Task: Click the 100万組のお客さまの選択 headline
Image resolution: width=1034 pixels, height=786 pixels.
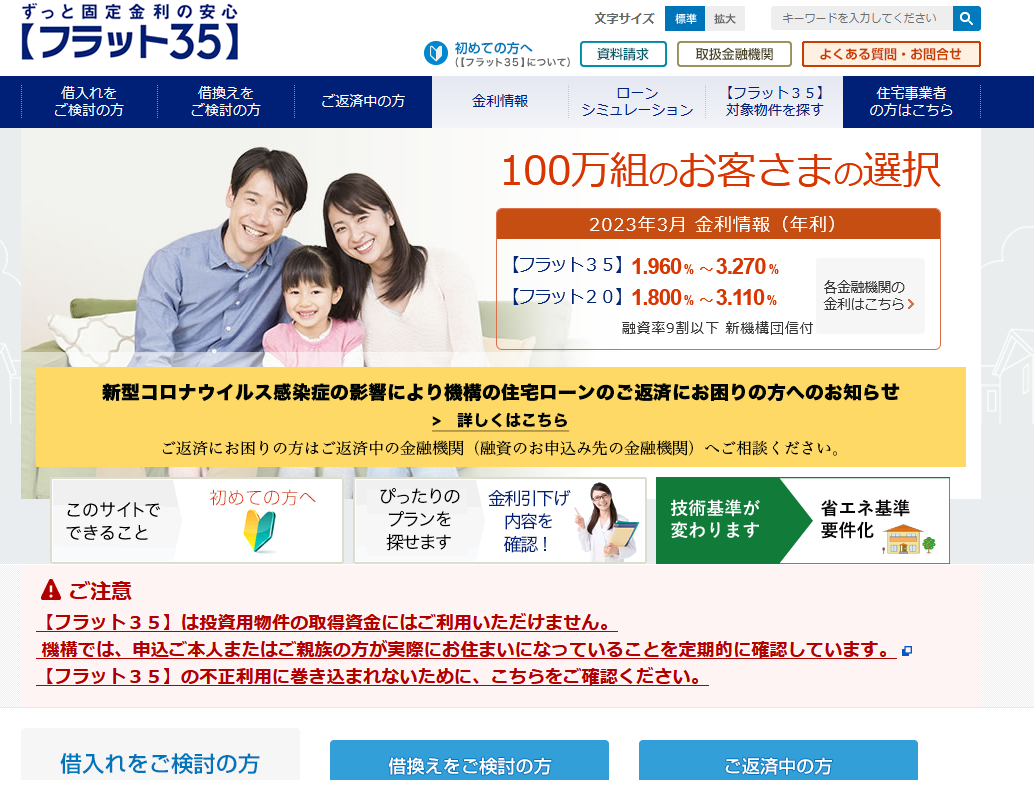Action: tap(721, 170)
